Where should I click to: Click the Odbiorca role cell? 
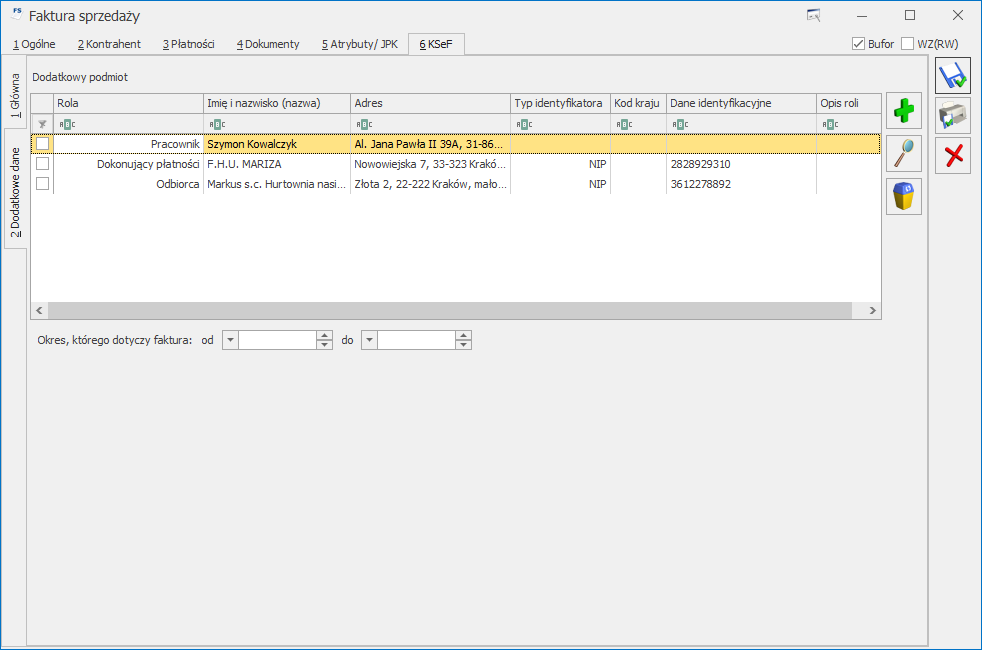point(128,184)
